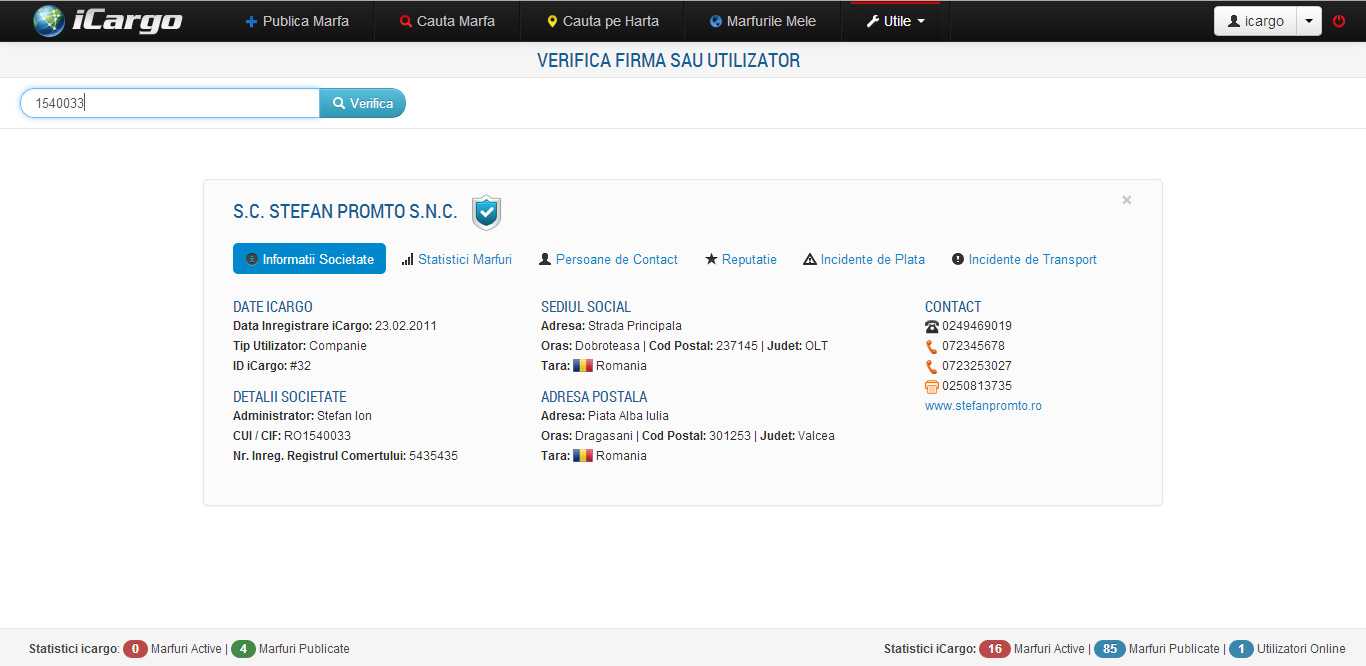Open the Incidente de Plata tab
Viewport: 1366px width, 666px height.
pyautogui.click(x=864, y=259)
